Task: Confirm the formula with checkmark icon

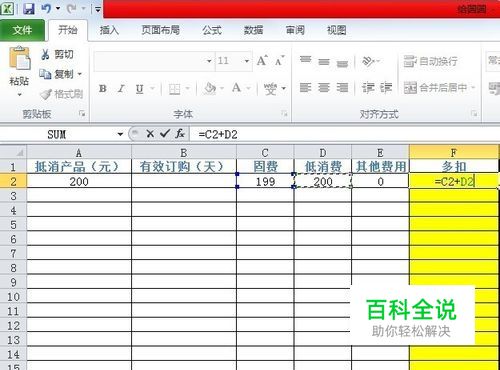Action: tap(165, 134)
